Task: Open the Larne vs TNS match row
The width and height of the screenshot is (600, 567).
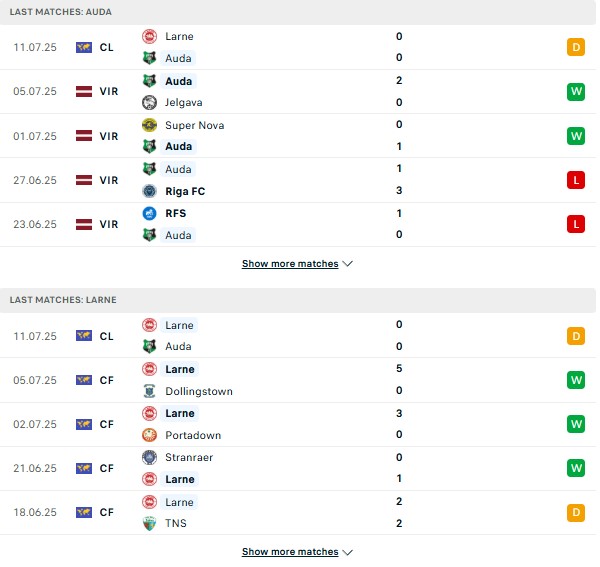Action: (298, 513)
